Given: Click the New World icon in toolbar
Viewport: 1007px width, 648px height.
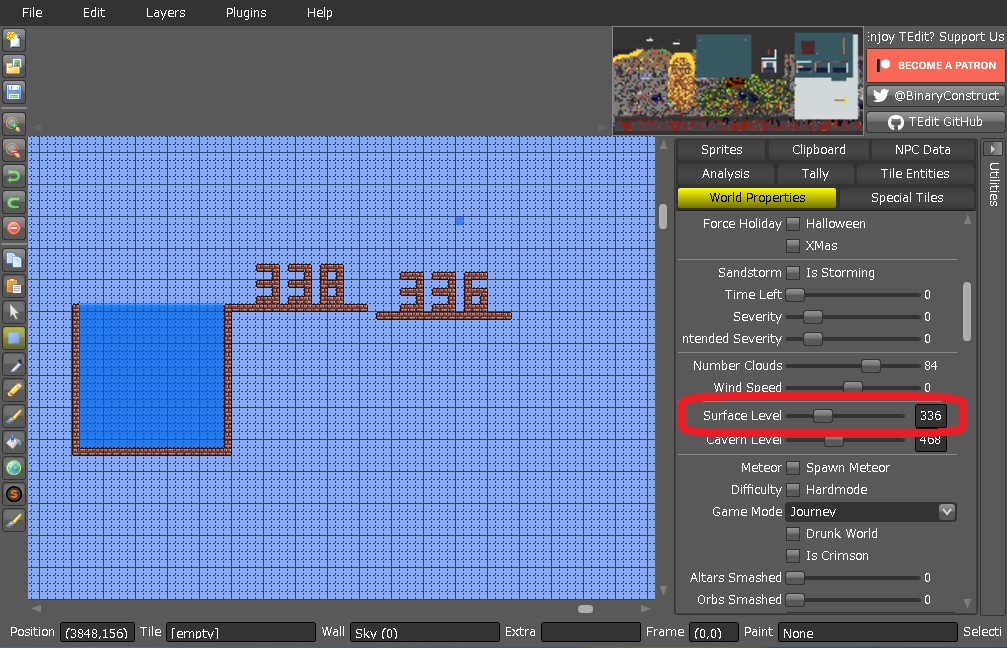Looking at the screenshot, I should tap(14, 40).
